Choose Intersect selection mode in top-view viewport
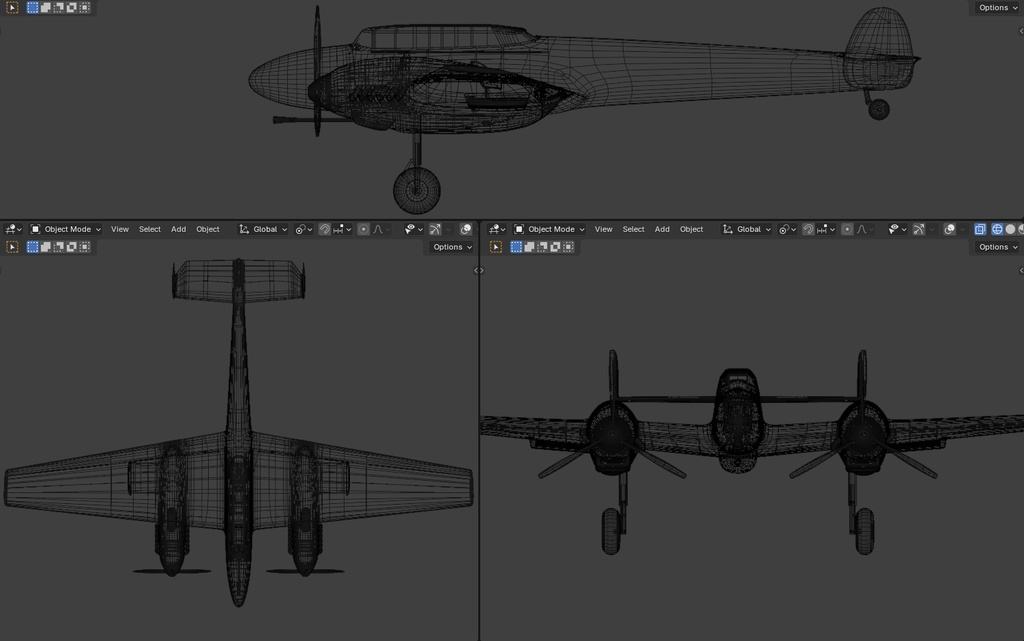Image resolution: width=1024 pixels, height=641 pixels. pyautogui.click(x=85, y=247)
